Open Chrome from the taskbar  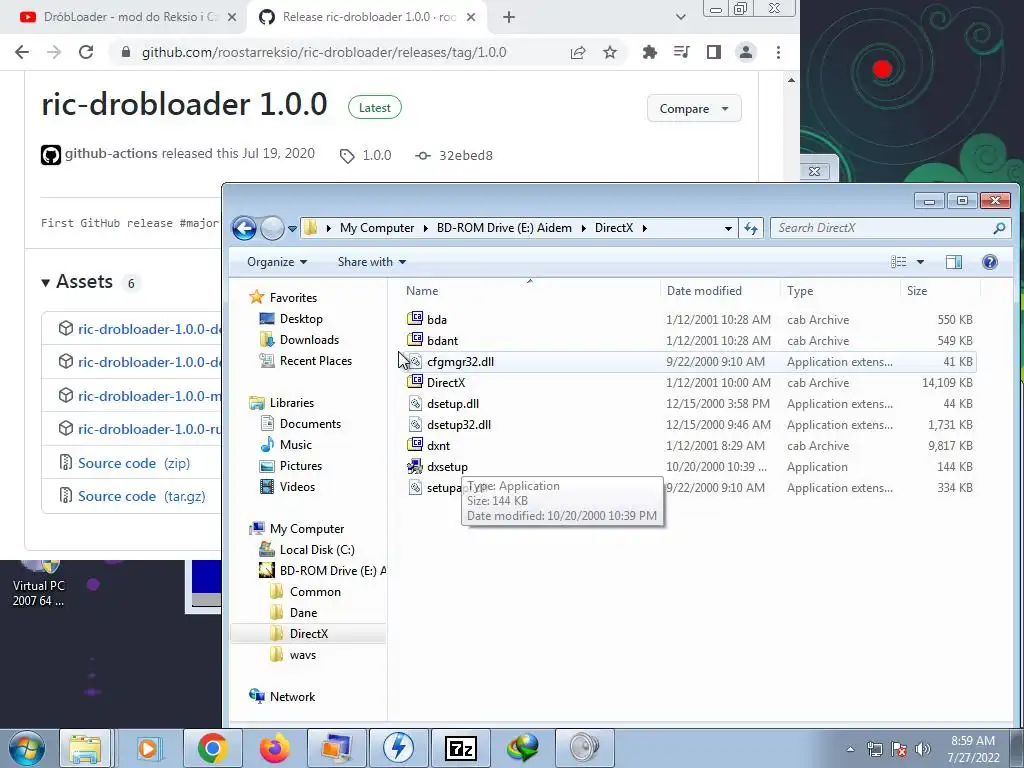[x=212, y=748]
